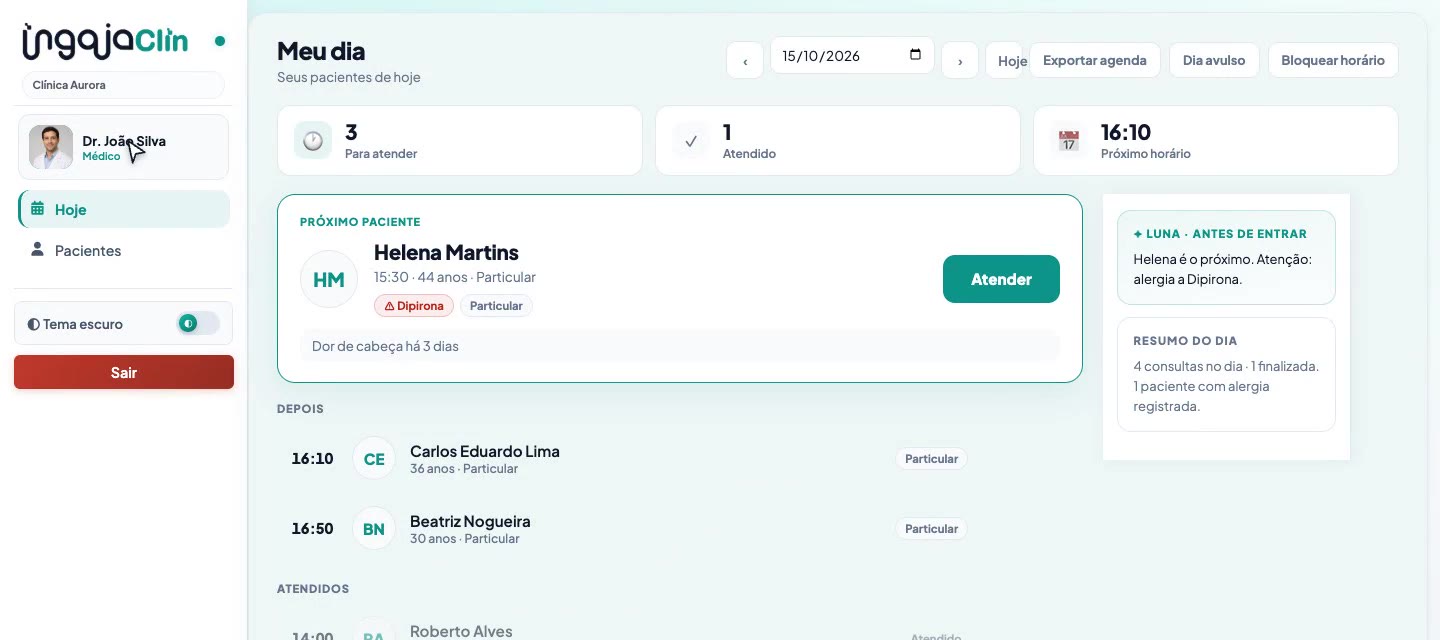Click the Sair logout button
Screen dimensions: 1440x640
124,372
